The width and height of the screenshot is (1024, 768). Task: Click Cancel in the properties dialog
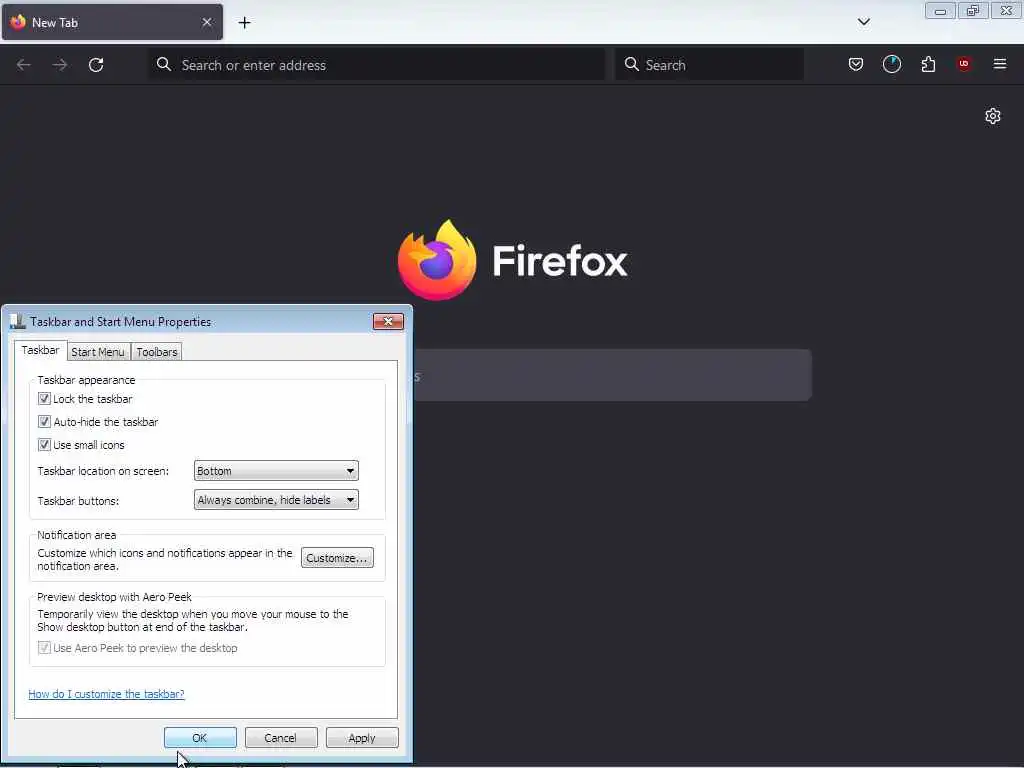click(281, 737)
